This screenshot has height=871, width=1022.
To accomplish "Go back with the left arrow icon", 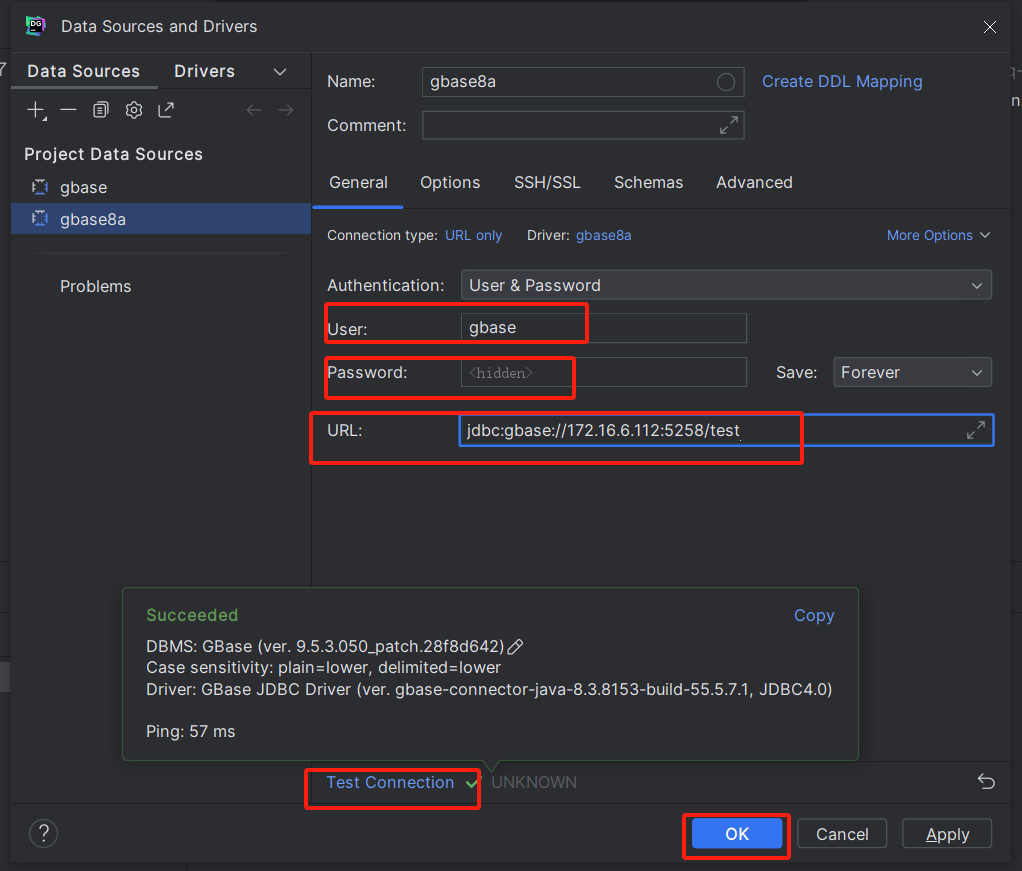I will click(x=254, y=110).
